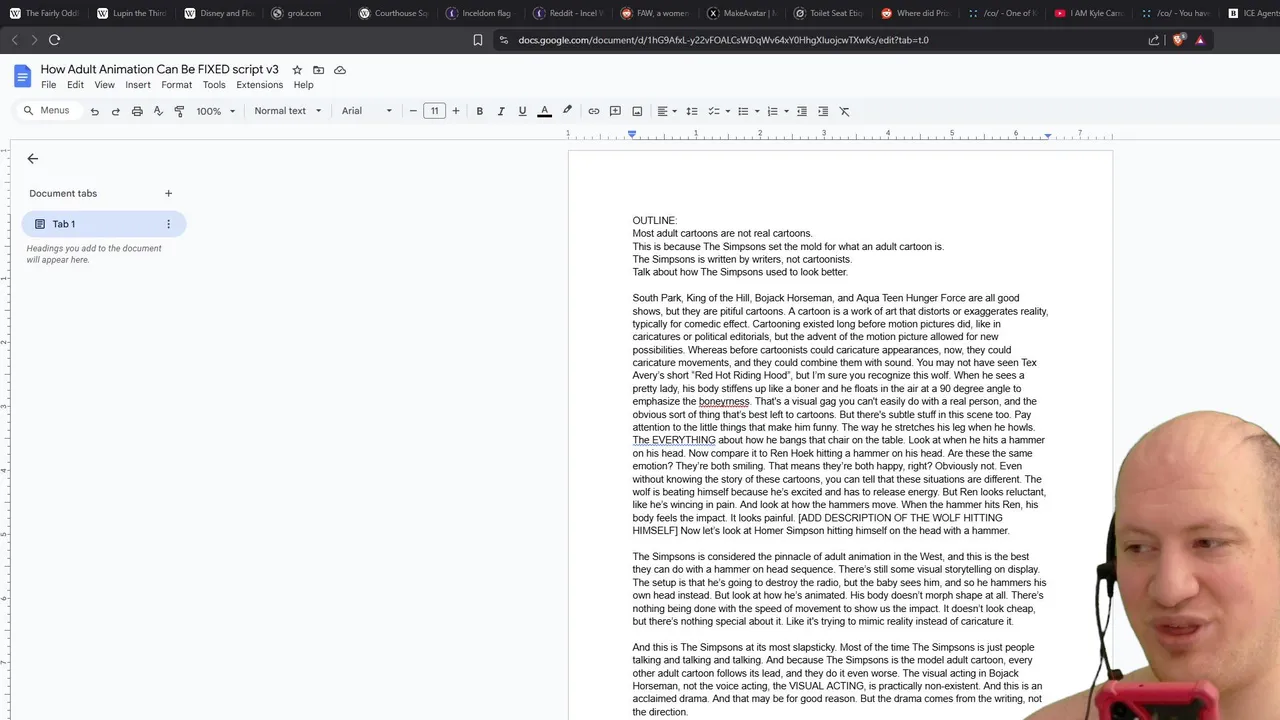Toggle italic formatting

tap(501, 111)
